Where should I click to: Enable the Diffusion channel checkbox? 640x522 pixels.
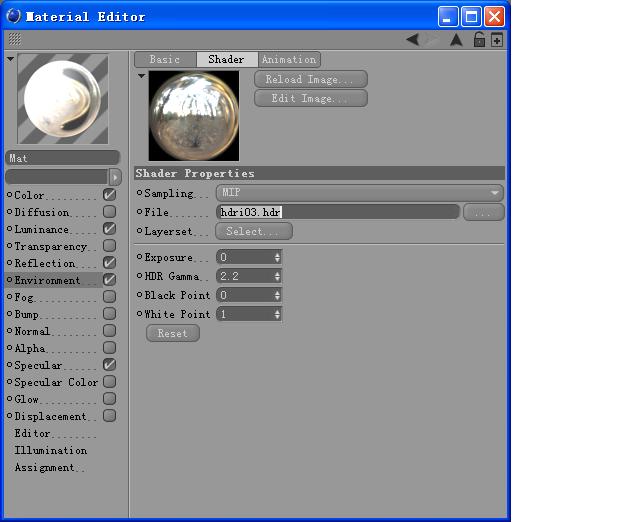point(109,211)
